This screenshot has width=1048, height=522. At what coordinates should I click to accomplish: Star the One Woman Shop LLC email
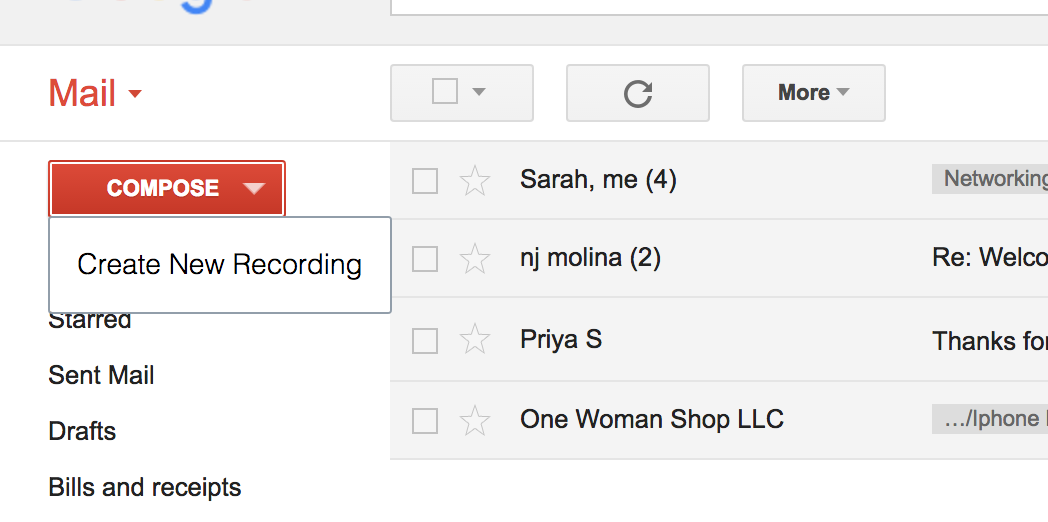(474, 421)
